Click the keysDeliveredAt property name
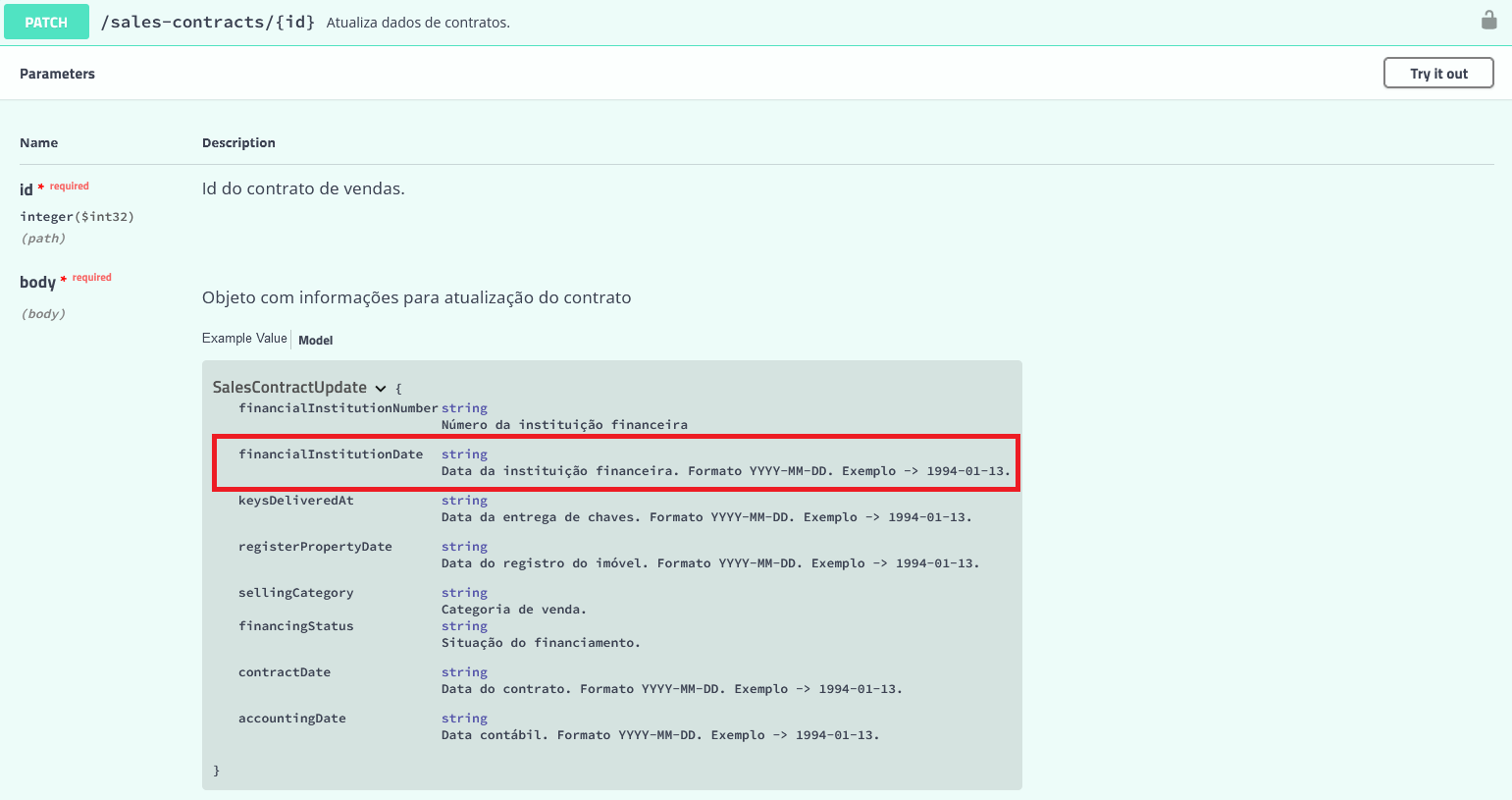Image resolution: width=1512 pixels, height=800 pixels. [x=296, y=501]
